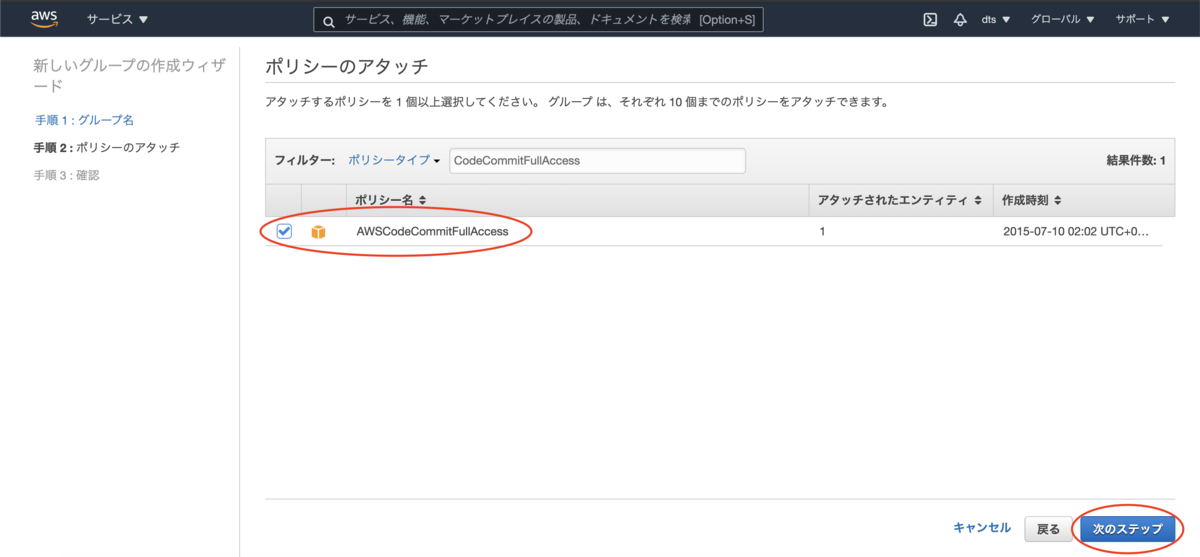Open the dts account dropdown
The image size is (1200, 557).
click(996, 19)
